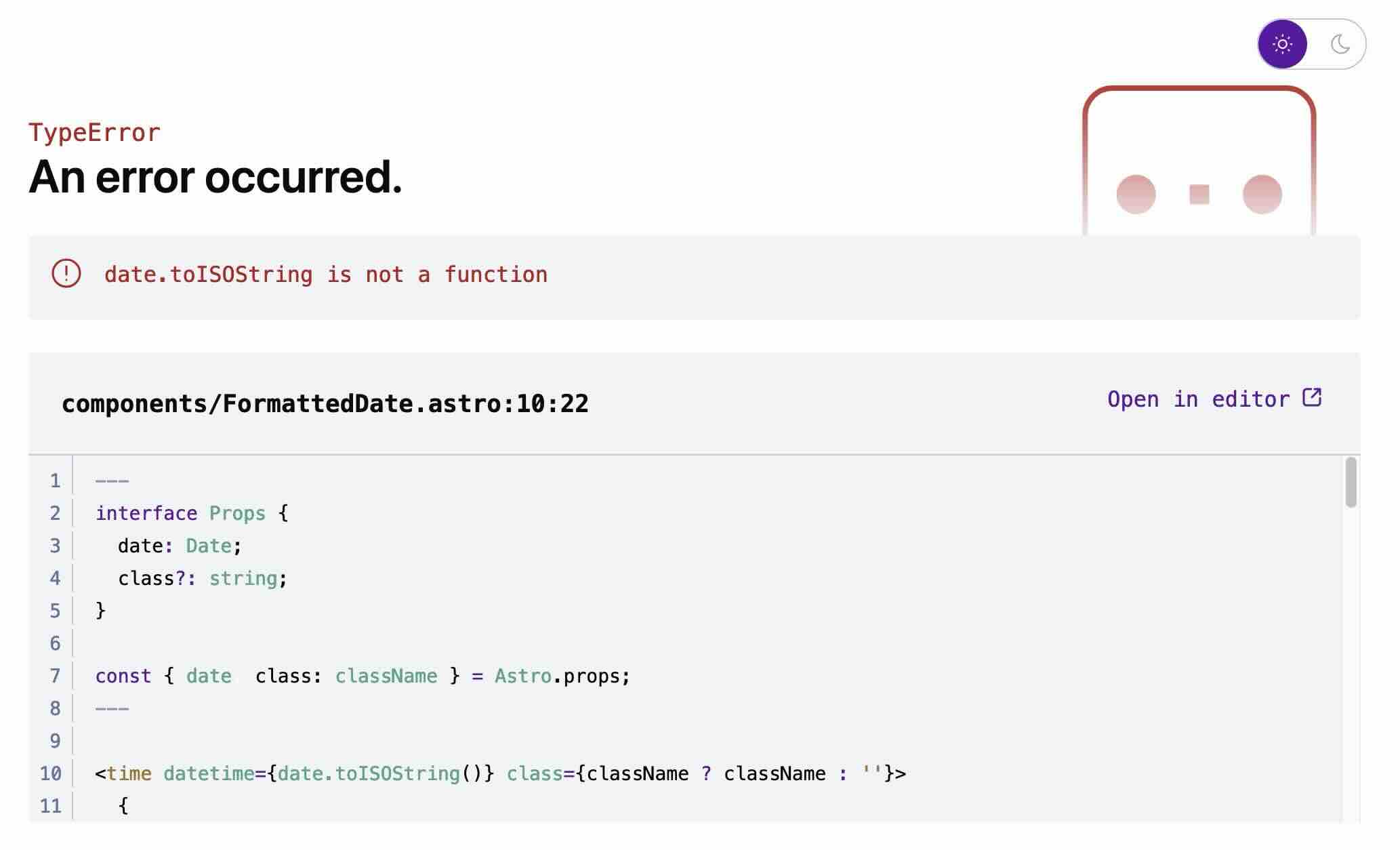The image size is (1400, 850).
Task: Click the robot's right eye circle
Action: pyautogui.click(x=1262, y=195)
